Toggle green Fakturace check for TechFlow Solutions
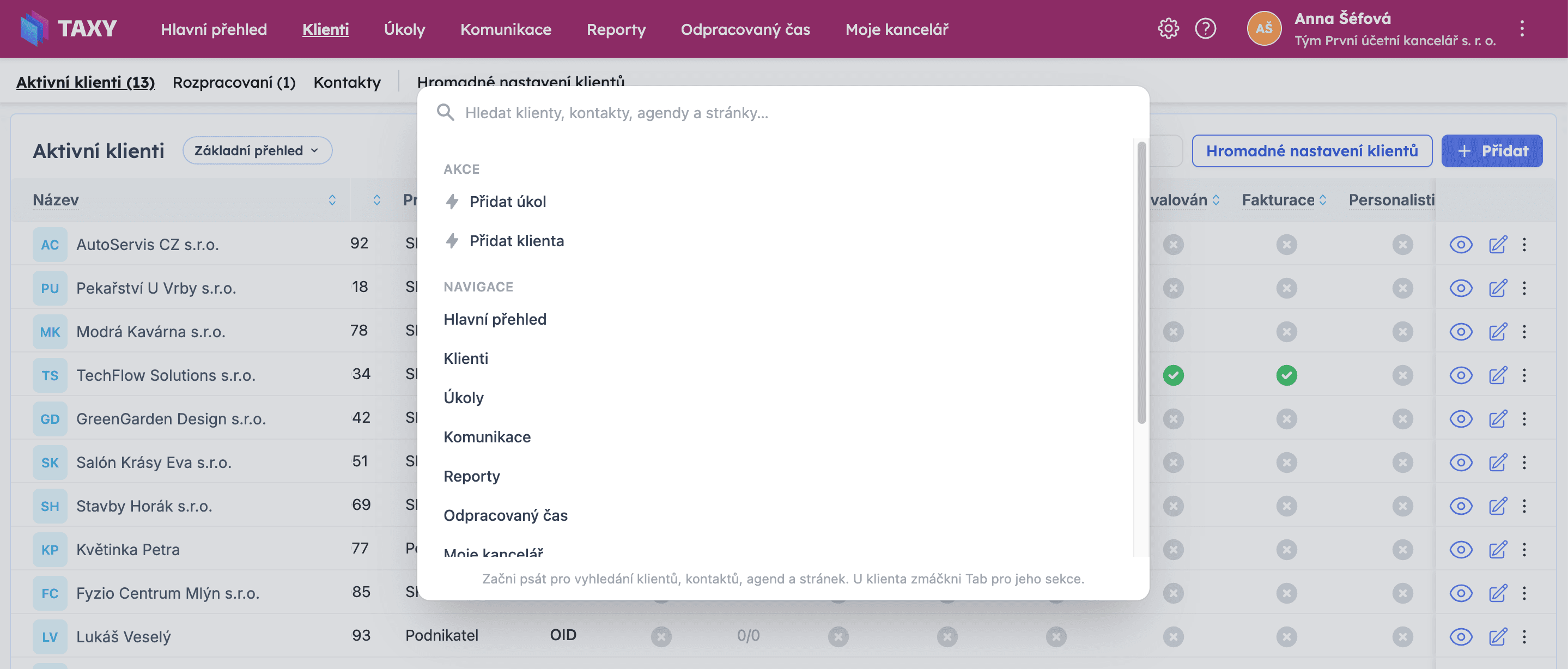This screenshot has height=669, width=1568. pyautogui.click(x=1286, y=375)
